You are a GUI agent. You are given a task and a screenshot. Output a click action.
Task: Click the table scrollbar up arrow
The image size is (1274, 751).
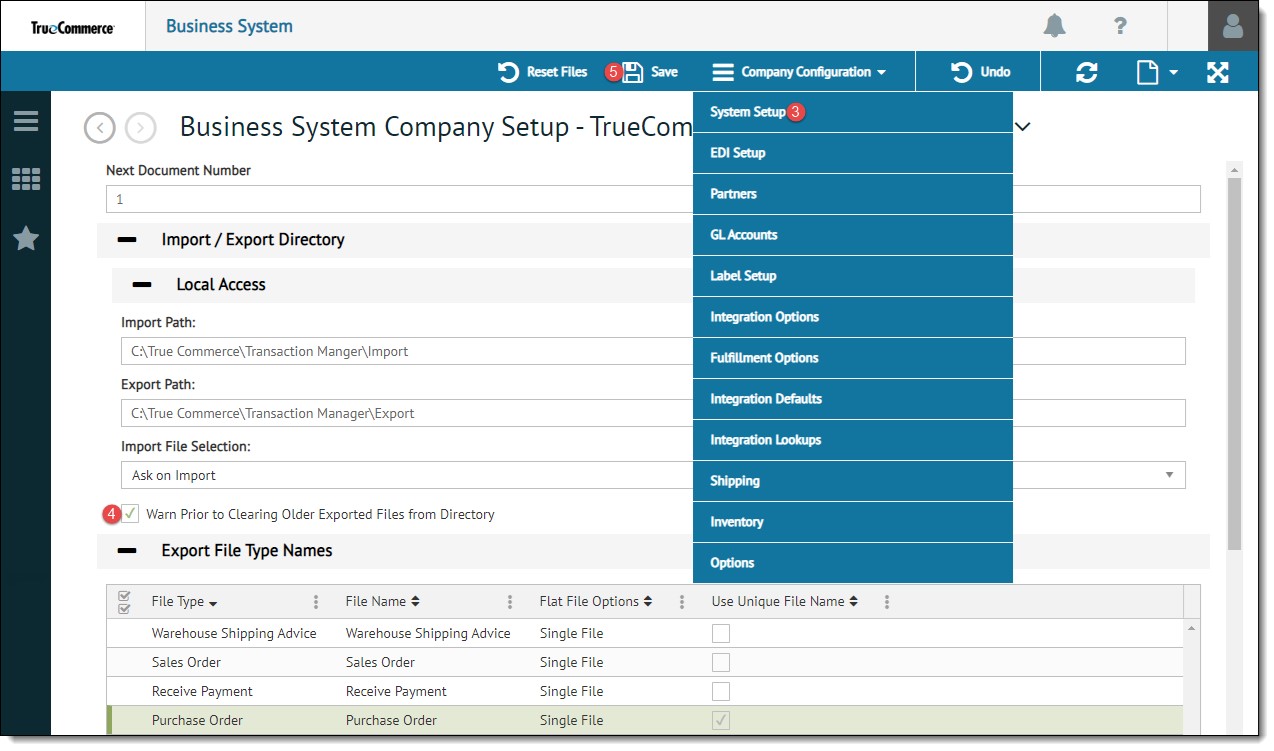point(1190,628)
